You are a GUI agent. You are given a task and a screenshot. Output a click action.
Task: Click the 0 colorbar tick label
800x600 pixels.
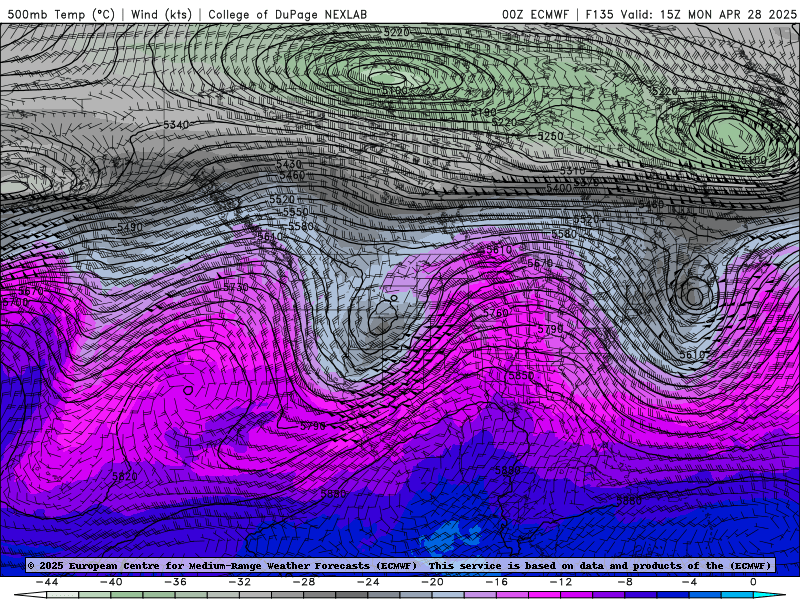tap(754, 582)
